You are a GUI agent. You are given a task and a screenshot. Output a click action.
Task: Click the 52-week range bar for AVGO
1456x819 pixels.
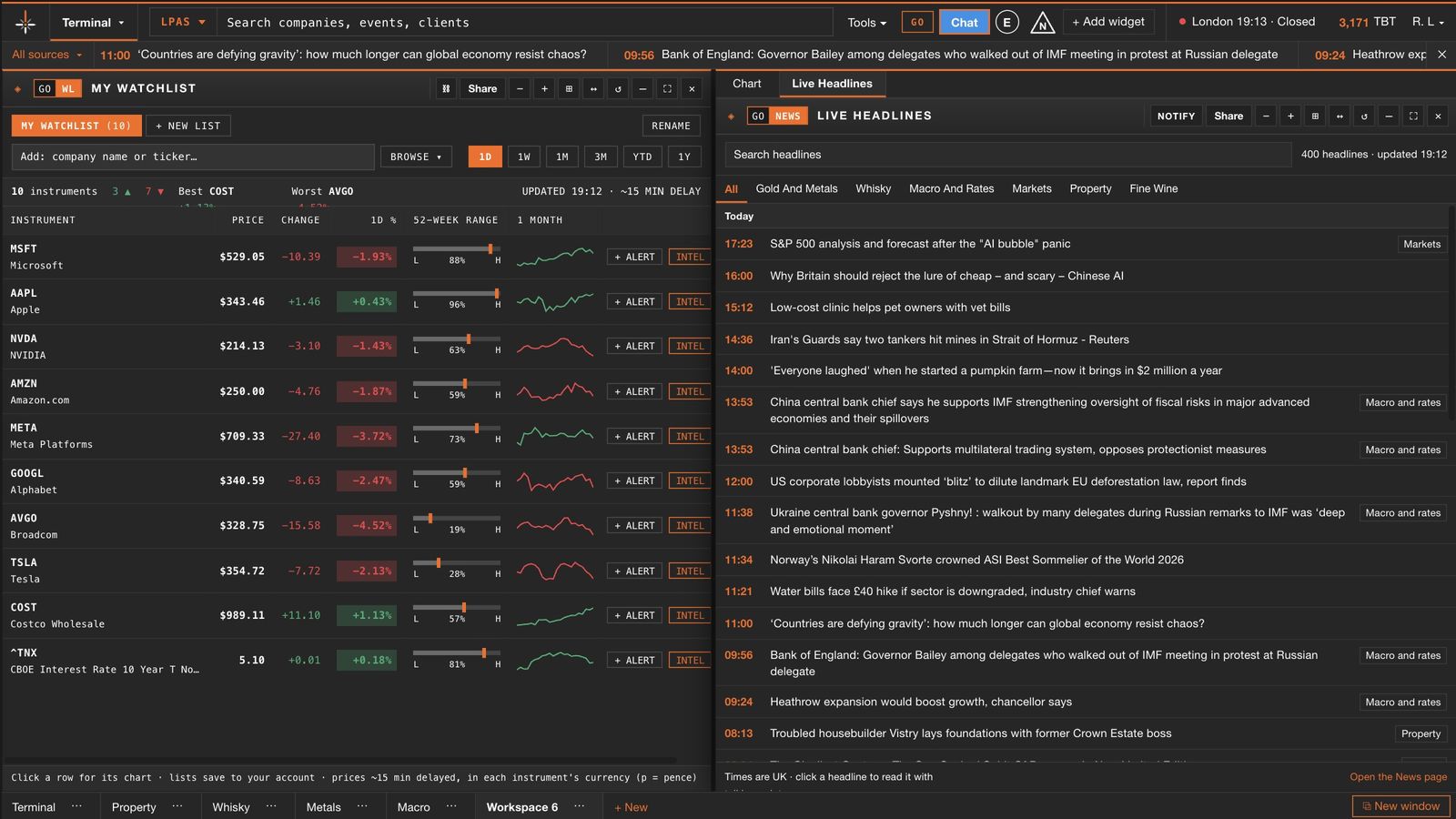pos(457,519)
